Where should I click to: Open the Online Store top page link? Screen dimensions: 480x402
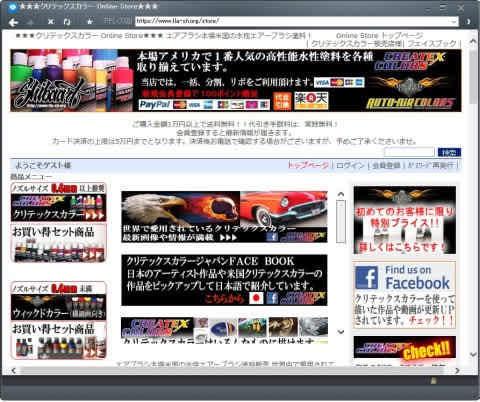tap(379, 35)
